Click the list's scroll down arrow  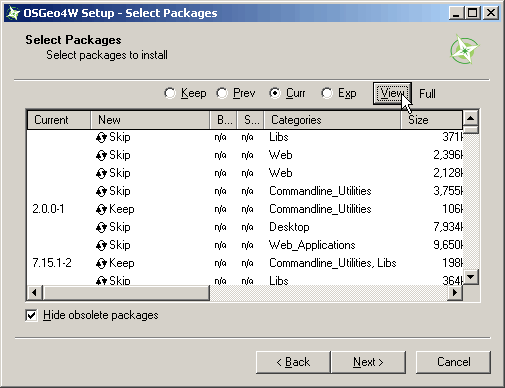[471, 277]
